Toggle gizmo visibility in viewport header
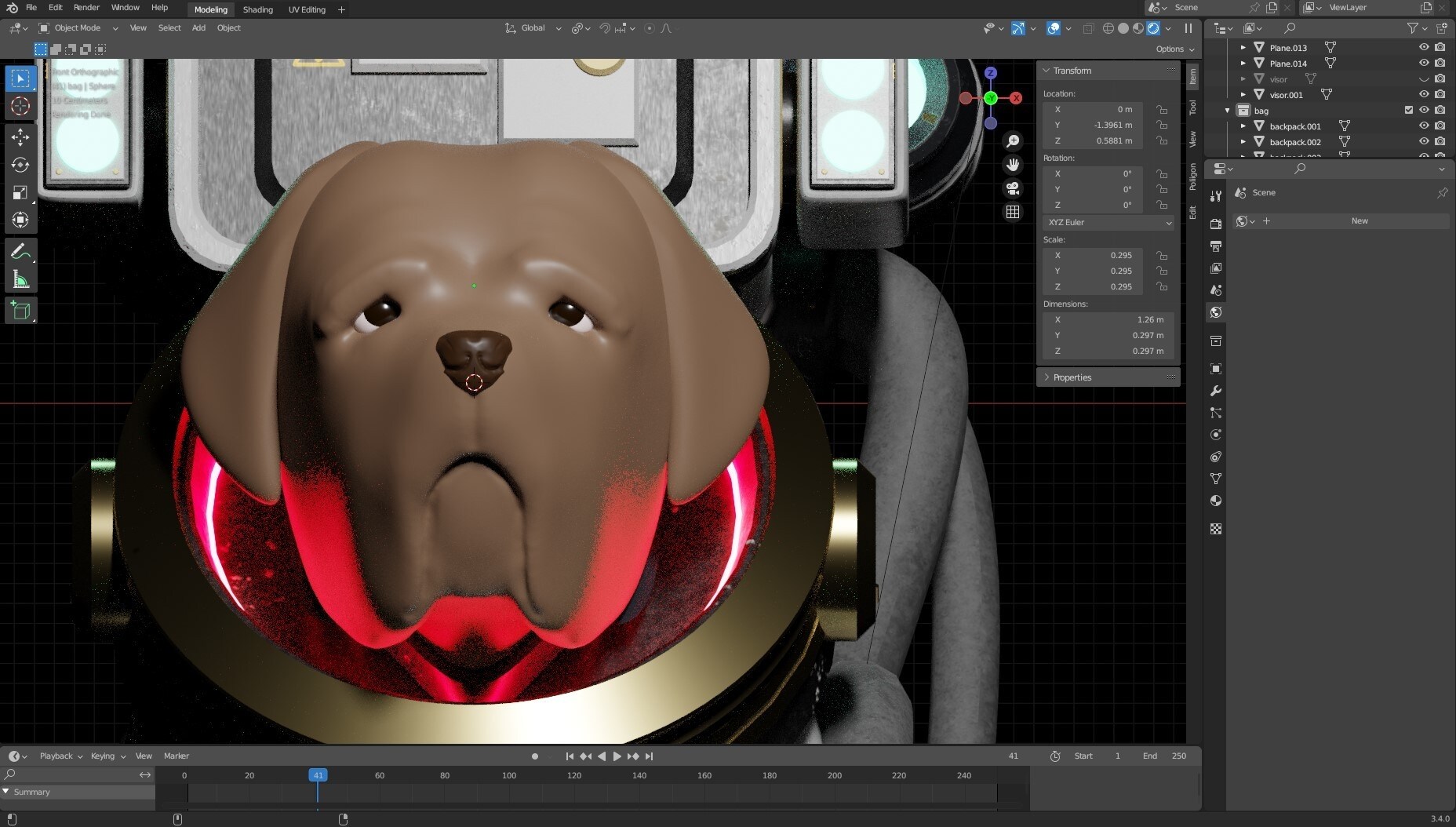The width and height of the screenshot is (1456, 827). [1017, 28]
